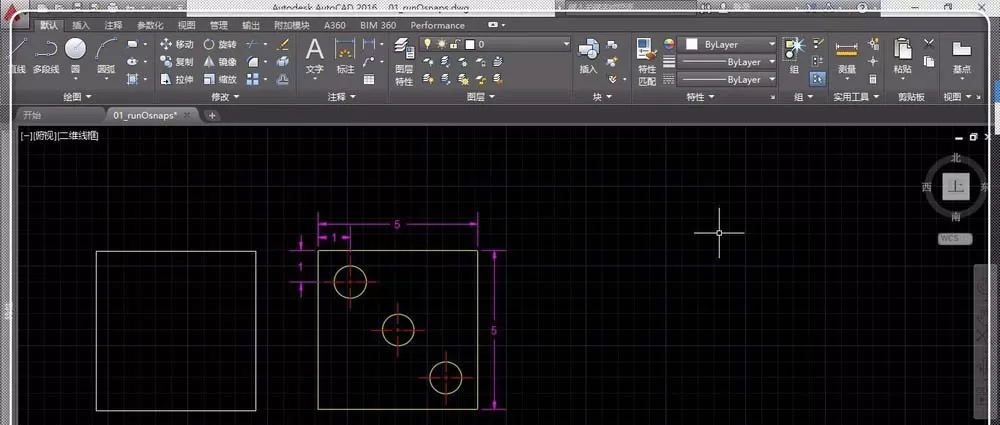Switch to the Insert (插入) ribbon tab

tap(81, 26)
